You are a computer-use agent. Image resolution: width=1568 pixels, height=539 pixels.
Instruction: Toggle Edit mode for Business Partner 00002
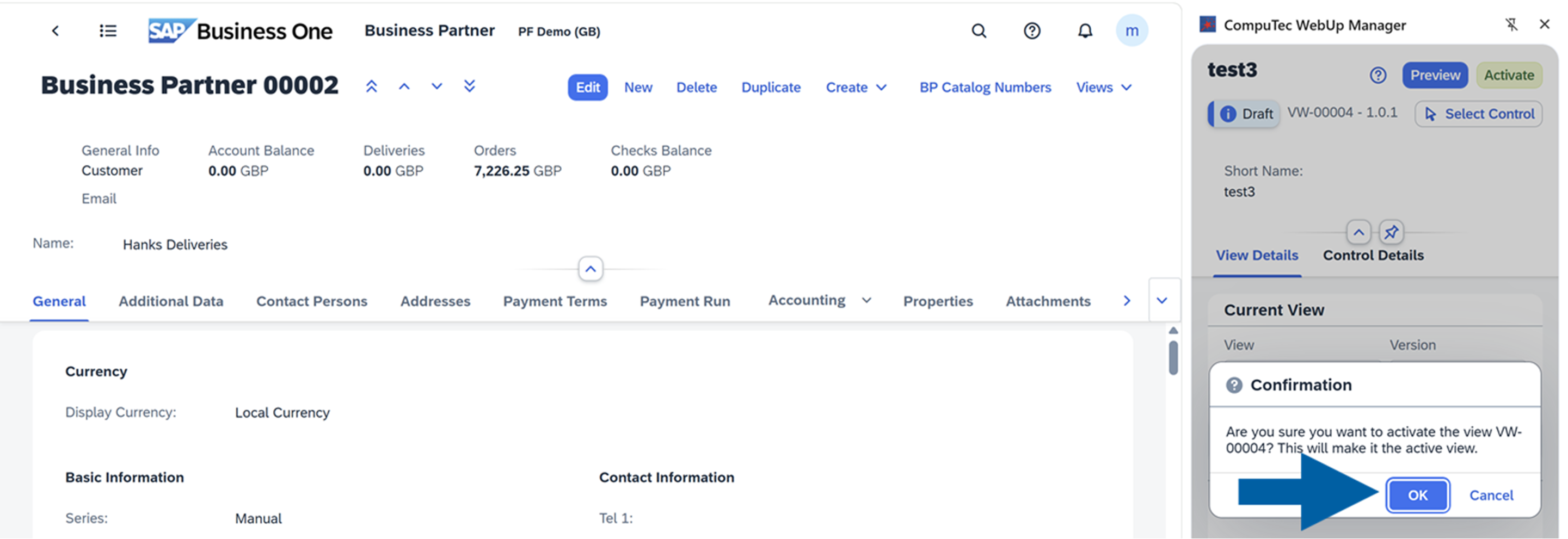pyautogui.click(x=587, y=87)
